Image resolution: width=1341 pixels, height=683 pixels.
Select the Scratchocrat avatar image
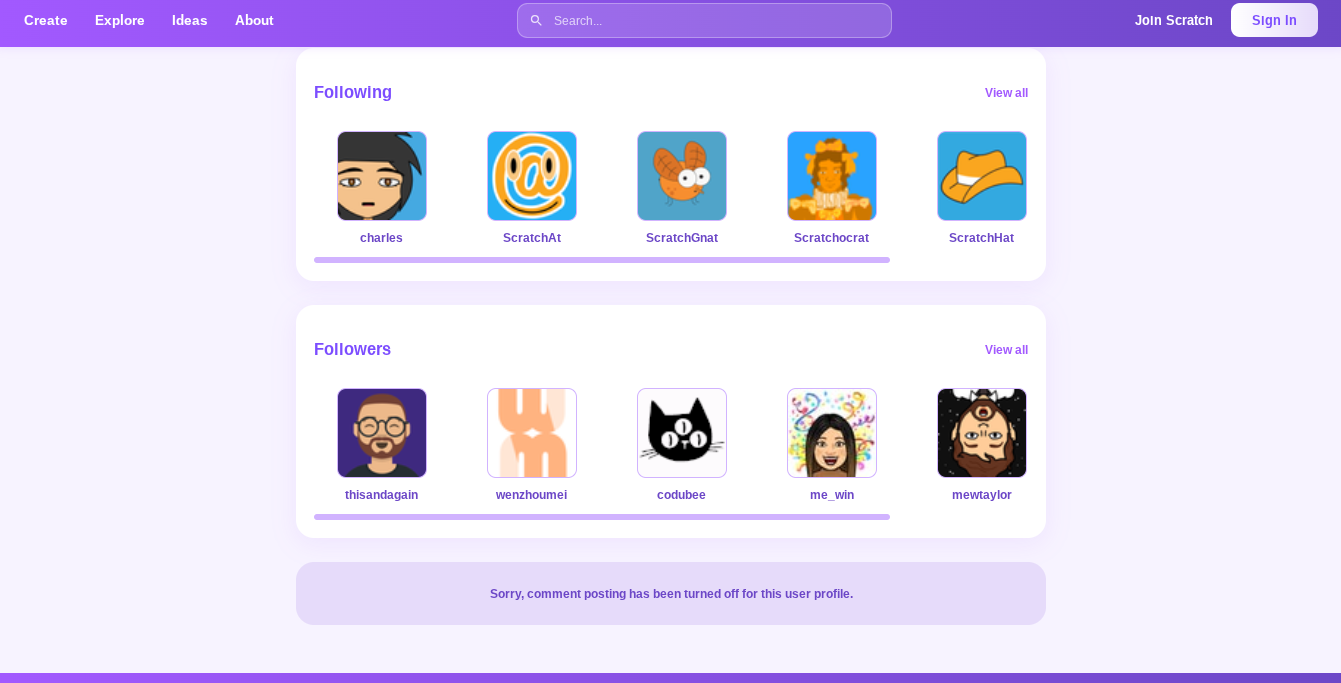pyautogui.click(x=832, y=176)
